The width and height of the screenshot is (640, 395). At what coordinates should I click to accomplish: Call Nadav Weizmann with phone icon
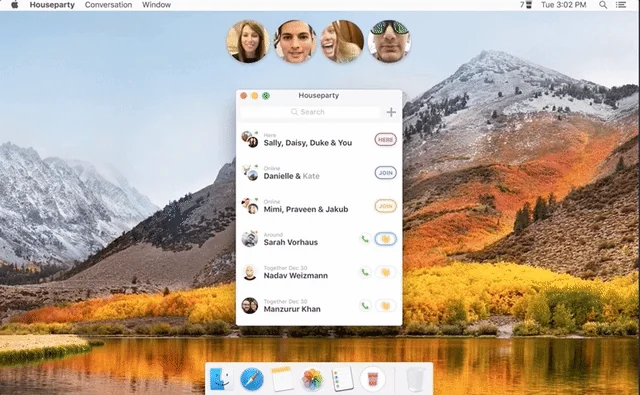[x=365, y=272]
